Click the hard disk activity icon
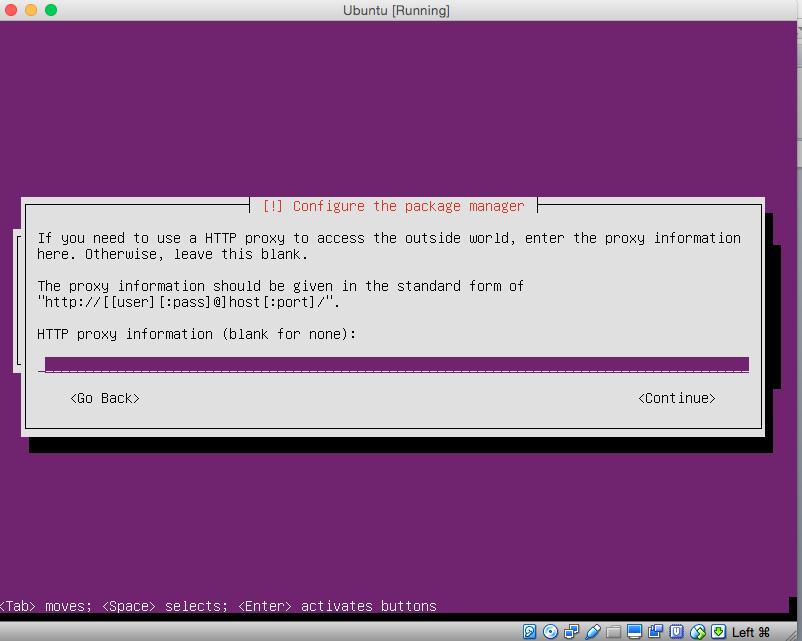This screenshot has height=641, width=802. [530, 632]
